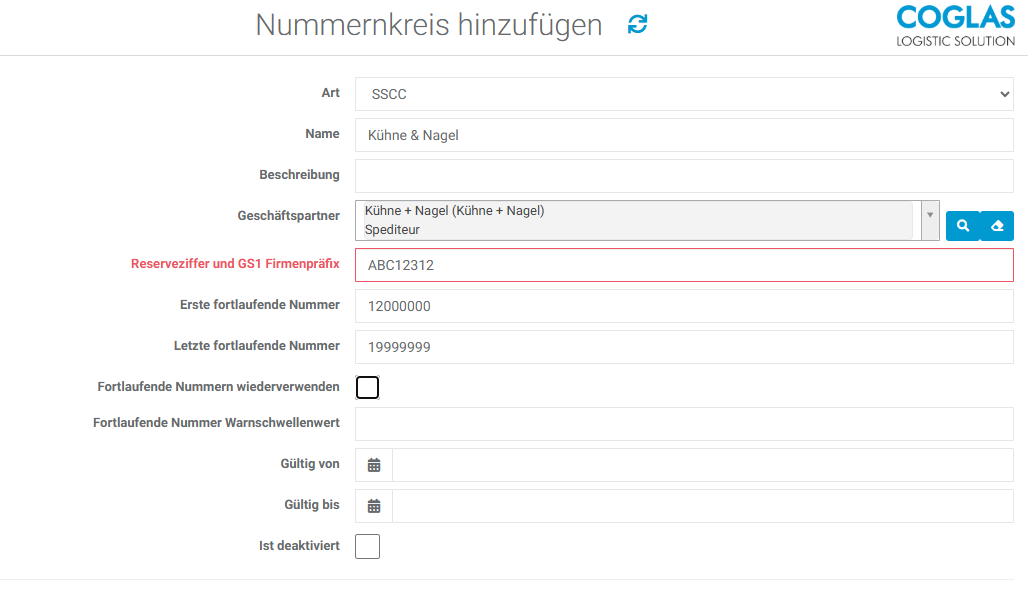This screenshot has width=1028, height=596.
Task: Expand the Geschäftspartner dropdown arrow
Action: click(x=930, y=220)
